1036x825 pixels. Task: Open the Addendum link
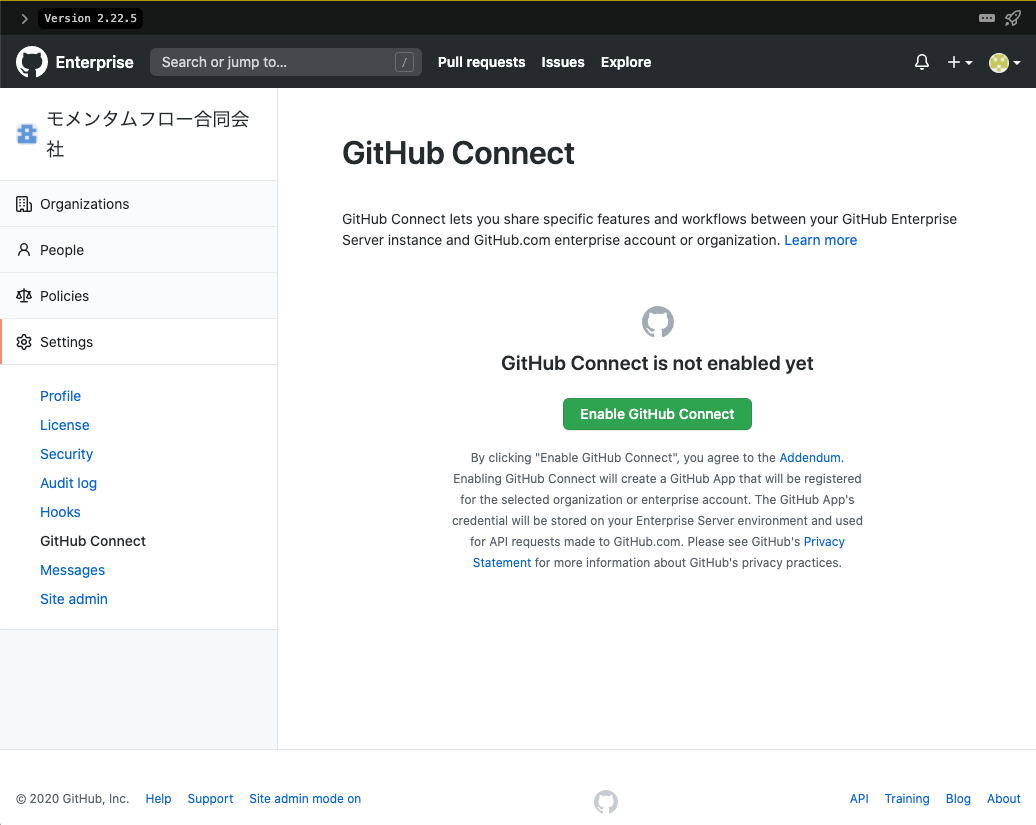pyautogui.click(x=811, y=458)
